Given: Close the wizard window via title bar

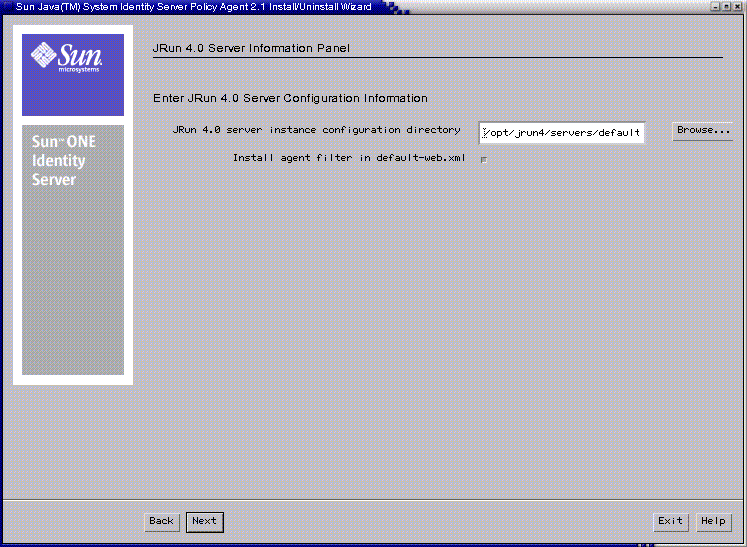Looking at the screenshot, I should click(x=737, y=7).
